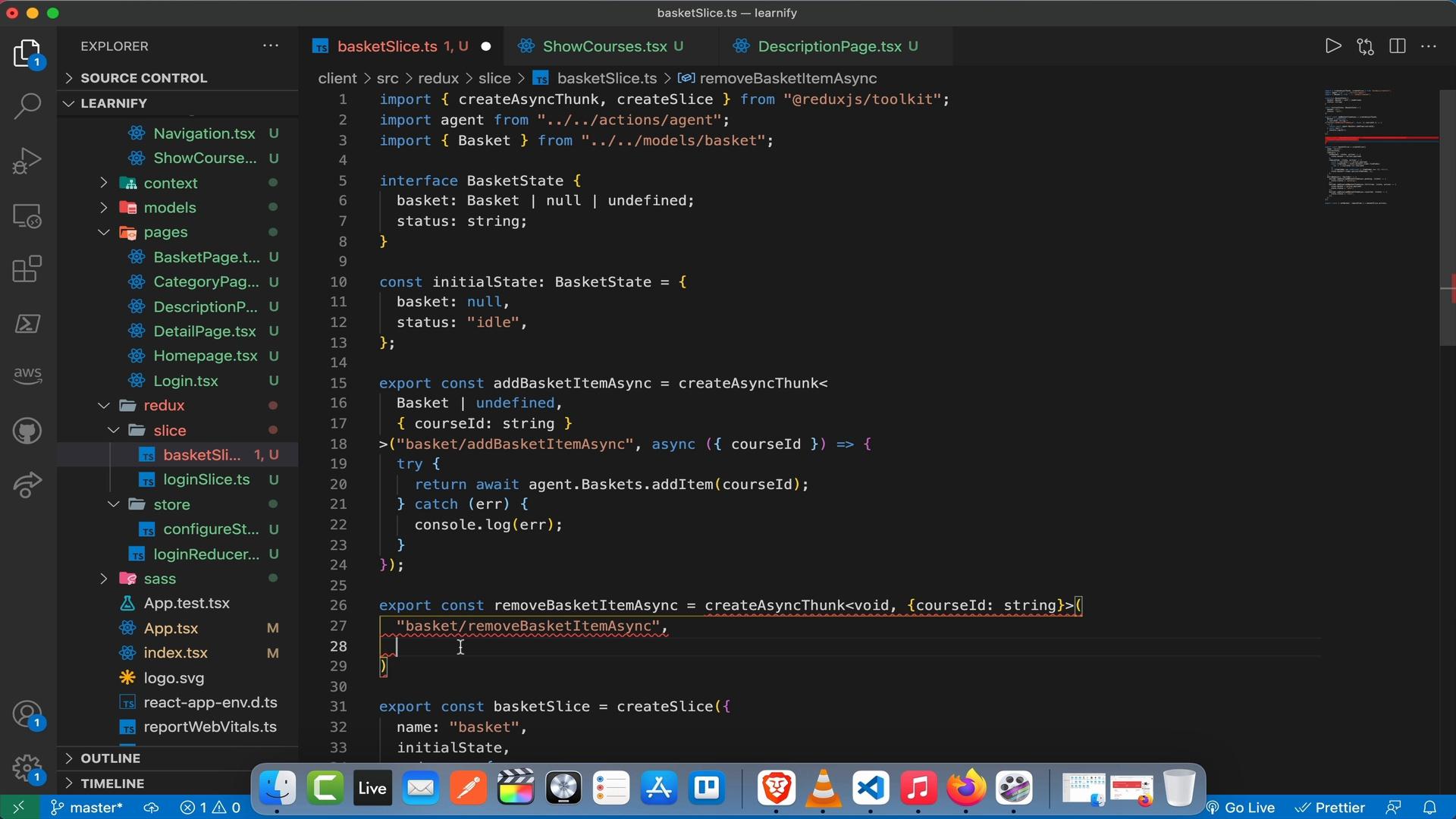Select the ShowCourses.tsx tab

604,46
